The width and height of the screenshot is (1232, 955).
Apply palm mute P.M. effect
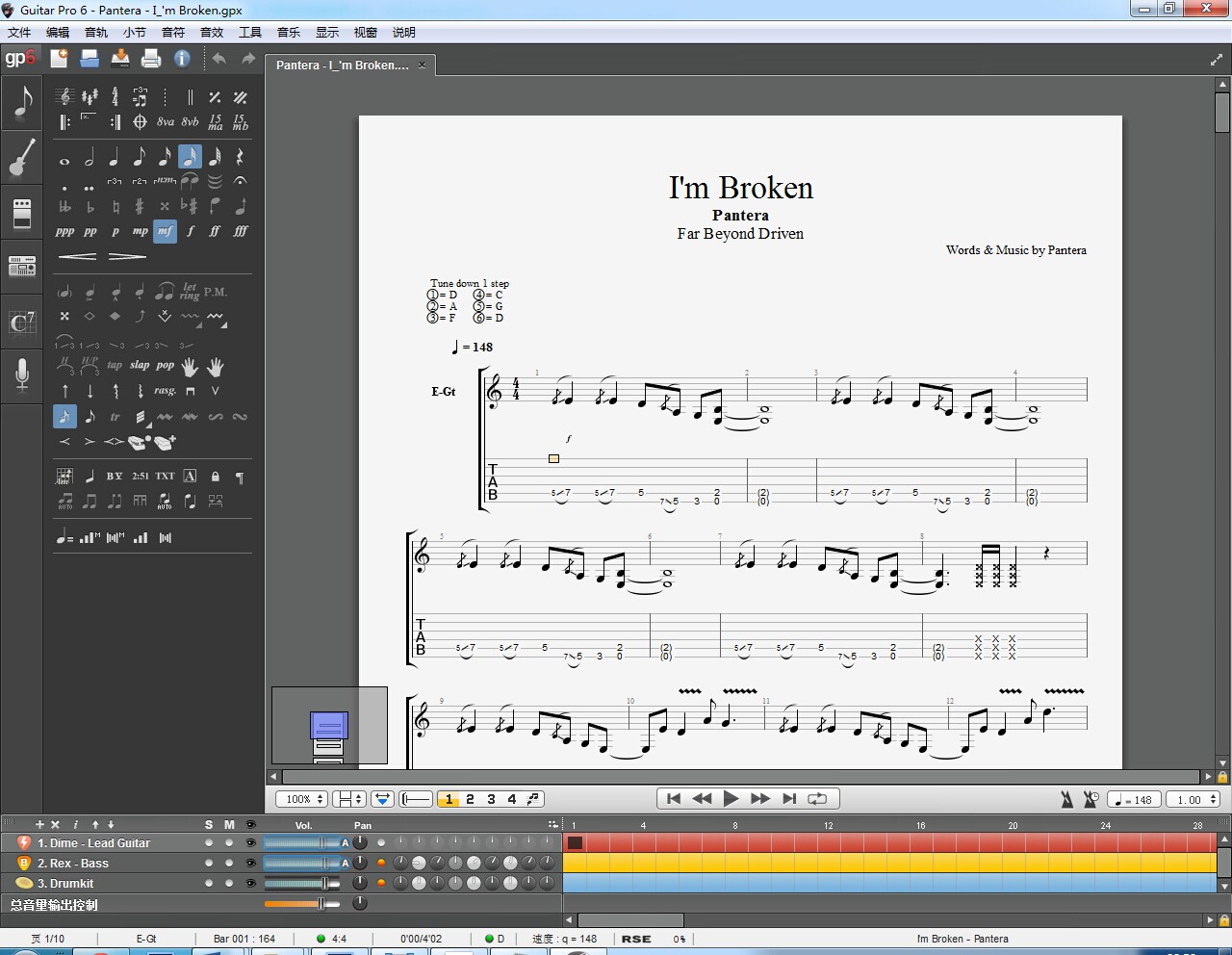coord(216,292)
